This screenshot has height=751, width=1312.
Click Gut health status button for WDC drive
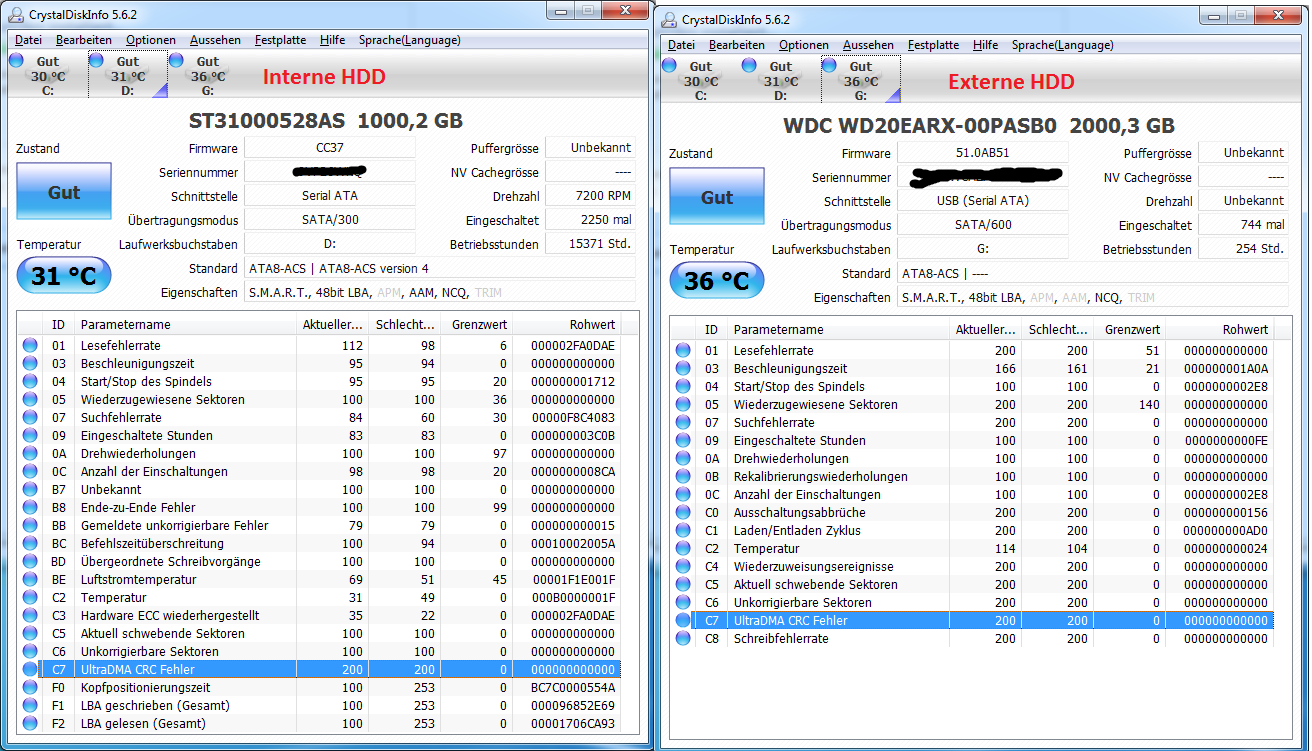tap(717, 198)
